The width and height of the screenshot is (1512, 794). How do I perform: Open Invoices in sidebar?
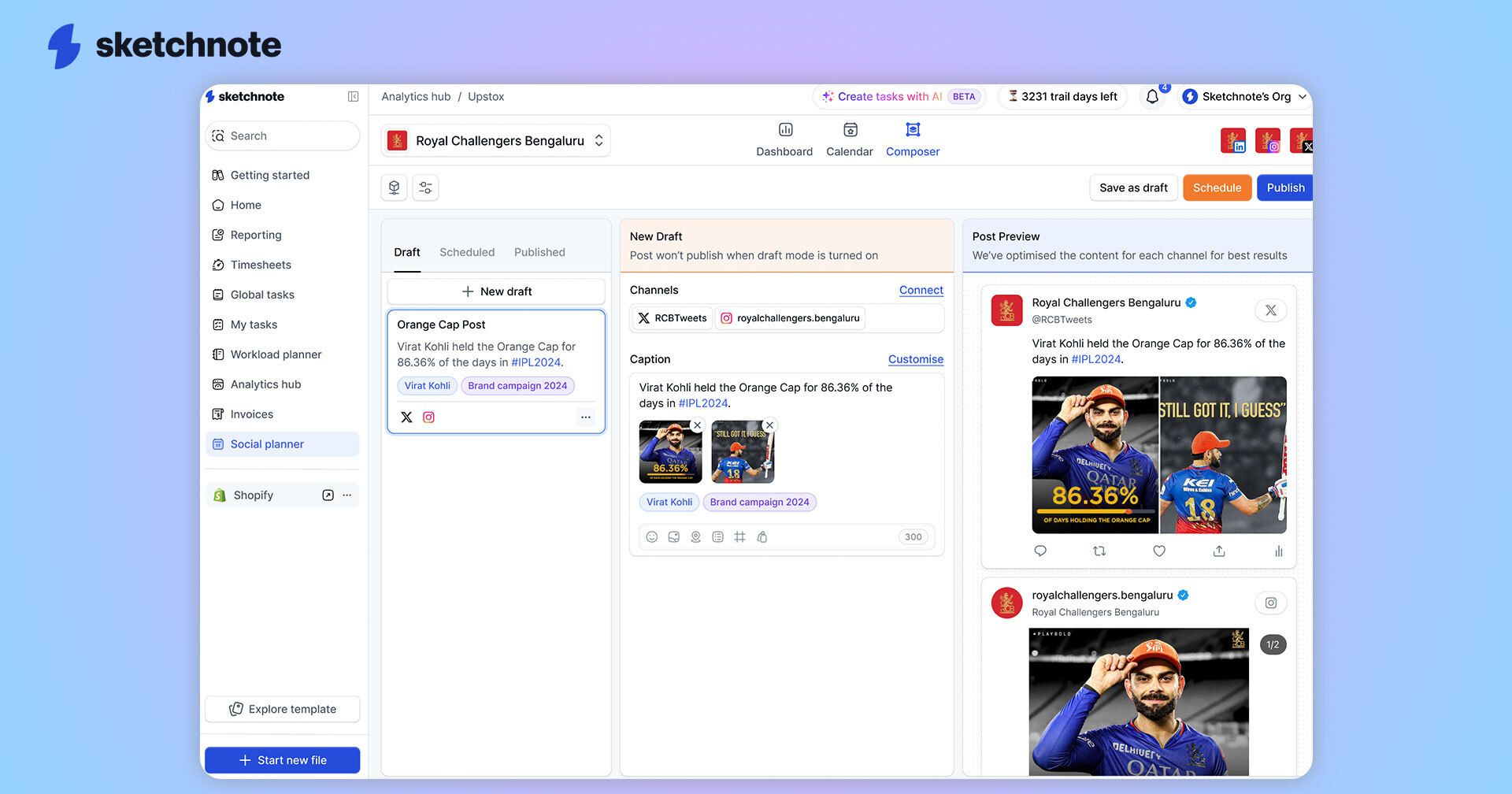point(283,414)
